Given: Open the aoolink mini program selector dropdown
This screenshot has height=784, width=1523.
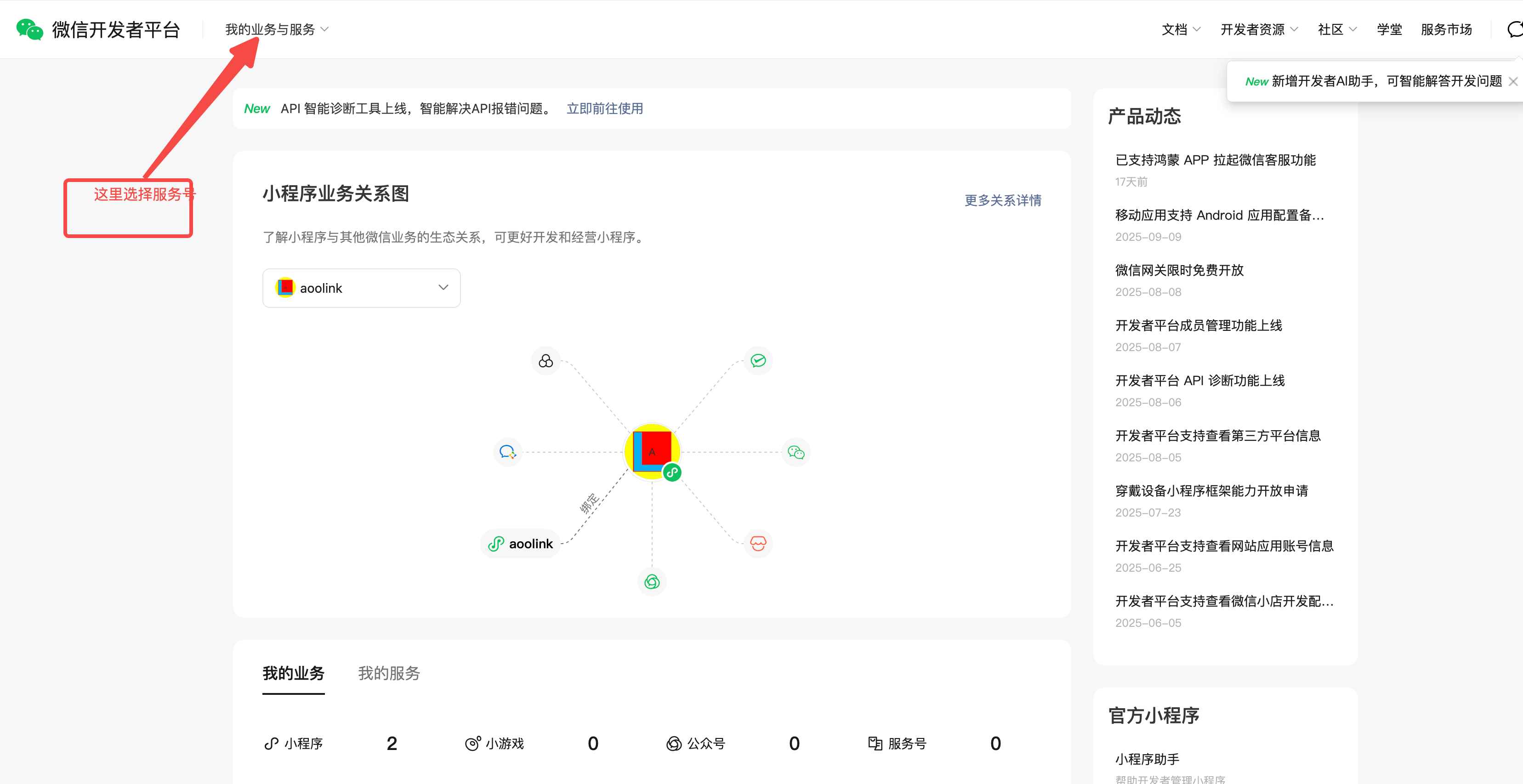Looking at the screenshot, I should pyautogui.click(x=361, y=288).
